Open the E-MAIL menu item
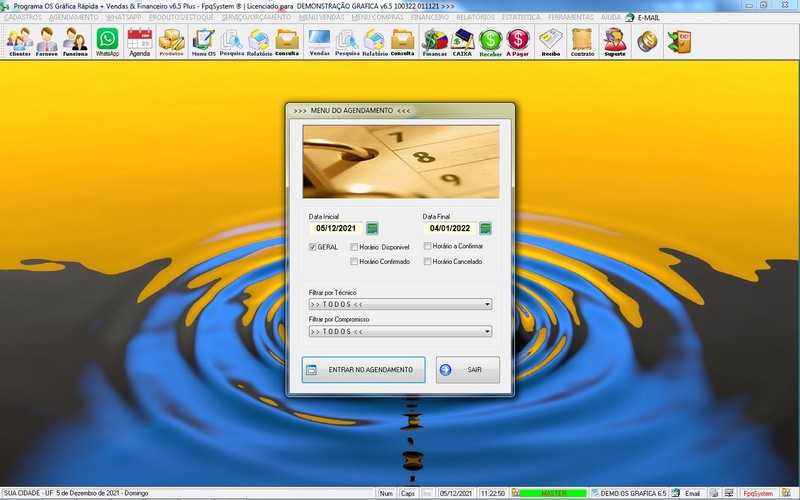This screenshot has width=800, height=500. coord(643,17)
